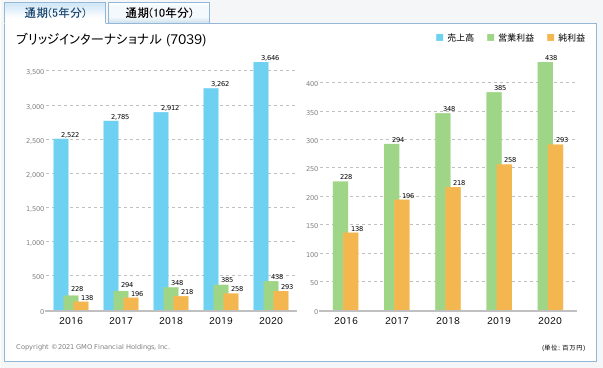Select the 通期(5年分) tab
This screenshot has width=603, height=368.
point(55,13)
